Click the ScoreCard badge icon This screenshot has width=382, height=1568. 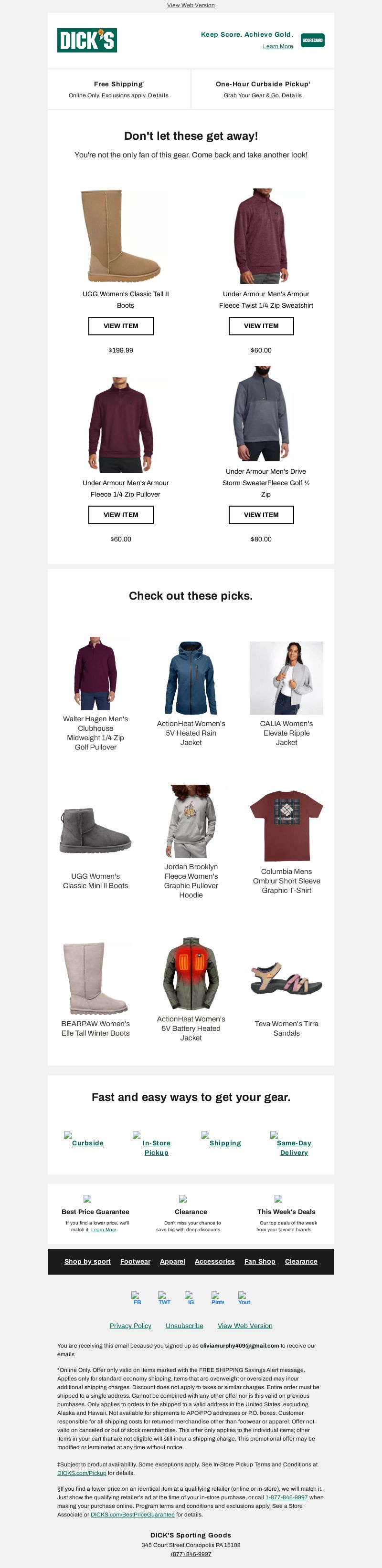pos(313,40)
